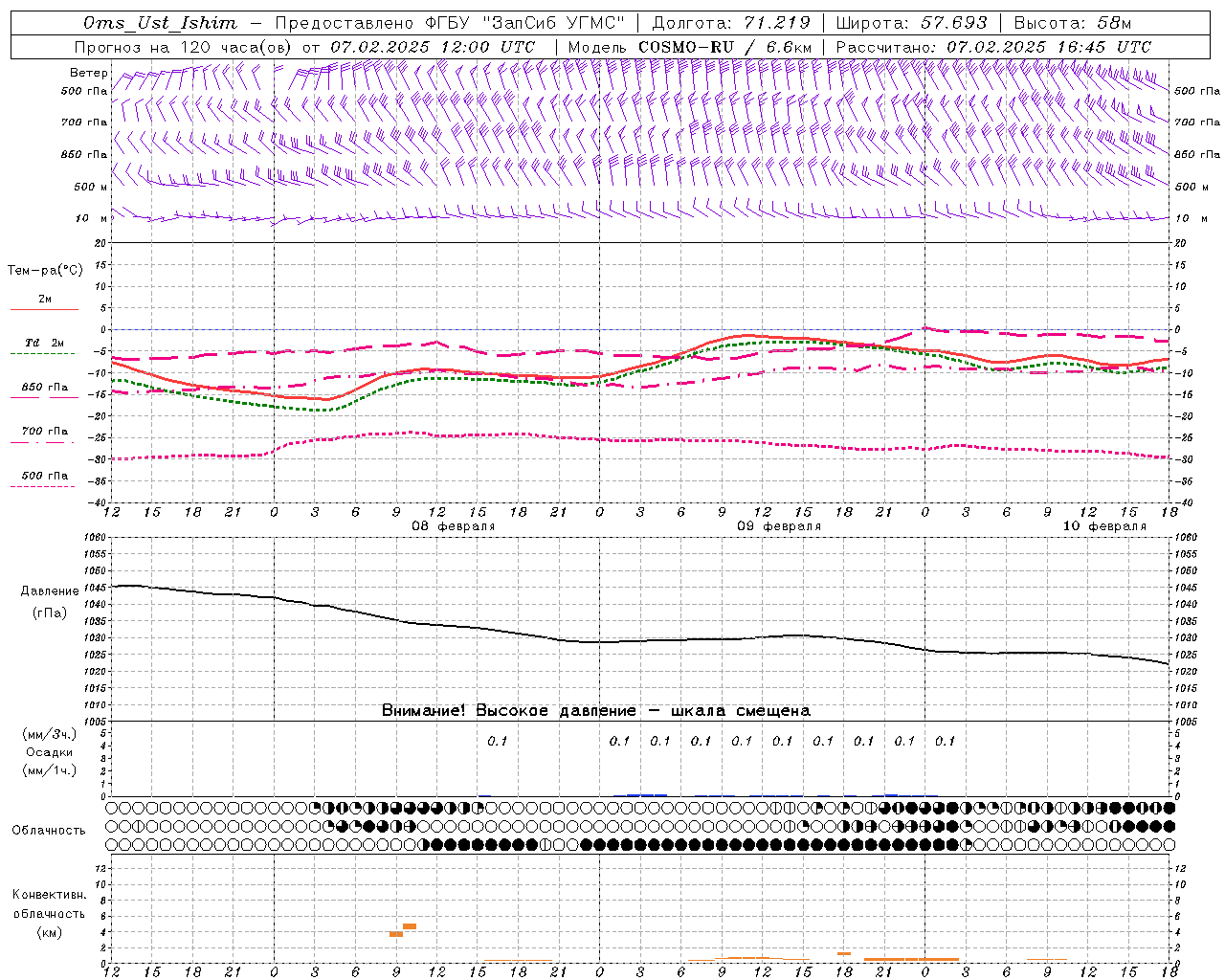
Task: Click the date label 08 февраля
Action: click(454, 526)
